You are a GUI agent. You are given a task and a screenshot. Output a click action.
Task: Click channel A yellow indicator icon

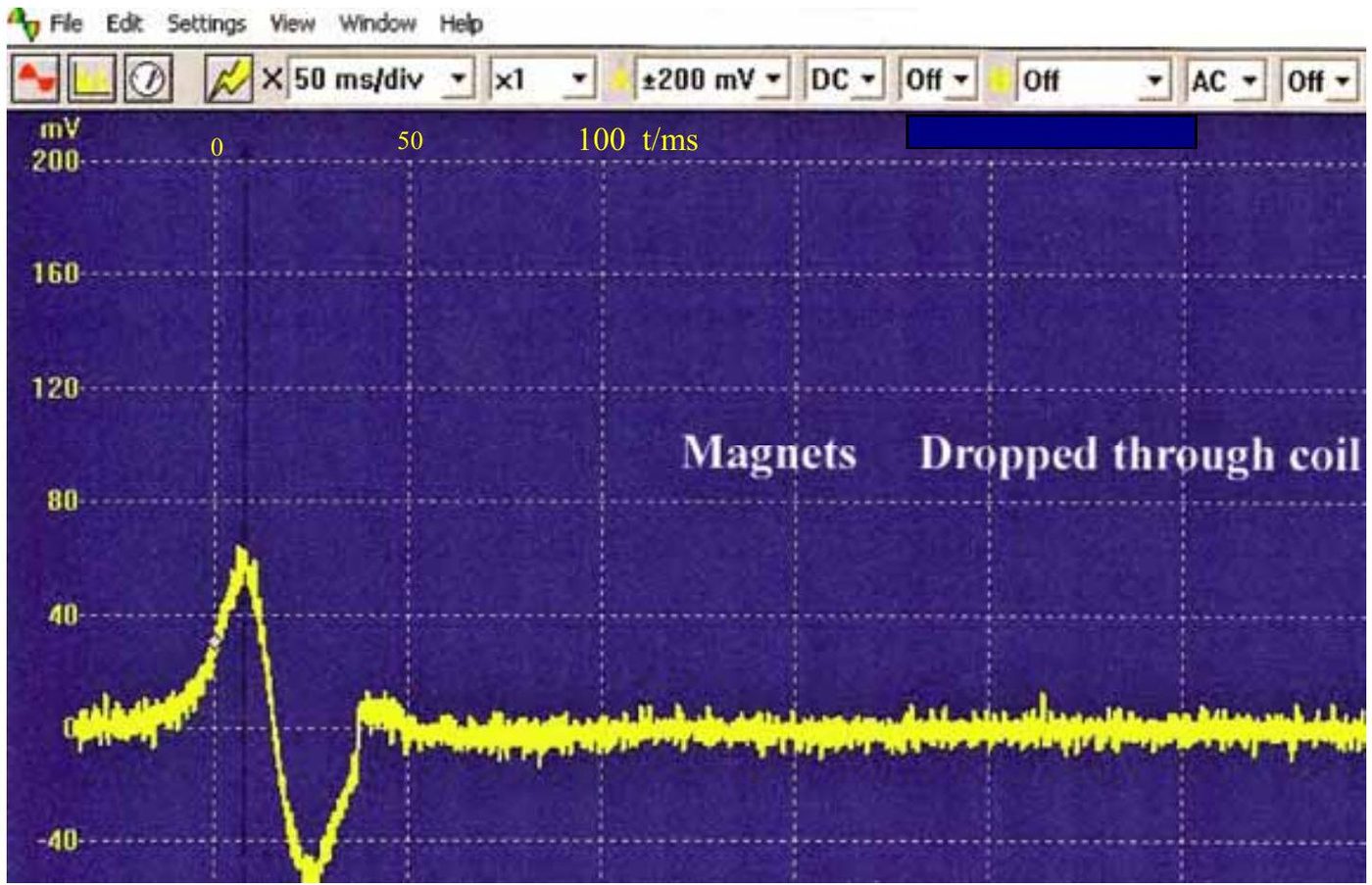tap(619, 80)
